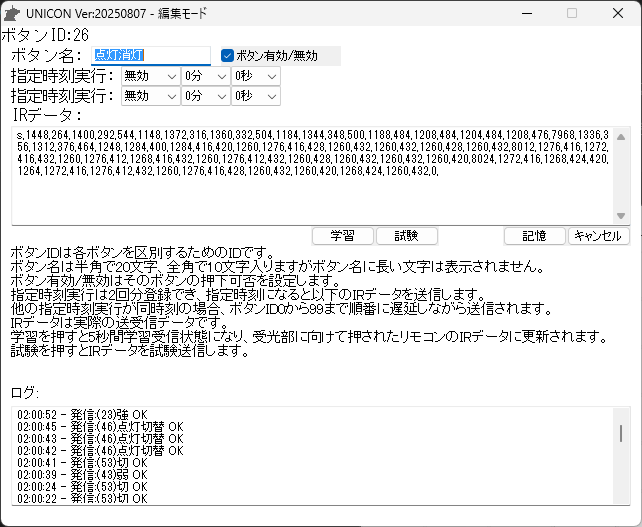Expand first row 0分 minutes dropdown
Image resolution: width=642 pixels, height=527 pixels.
(205, 76)
